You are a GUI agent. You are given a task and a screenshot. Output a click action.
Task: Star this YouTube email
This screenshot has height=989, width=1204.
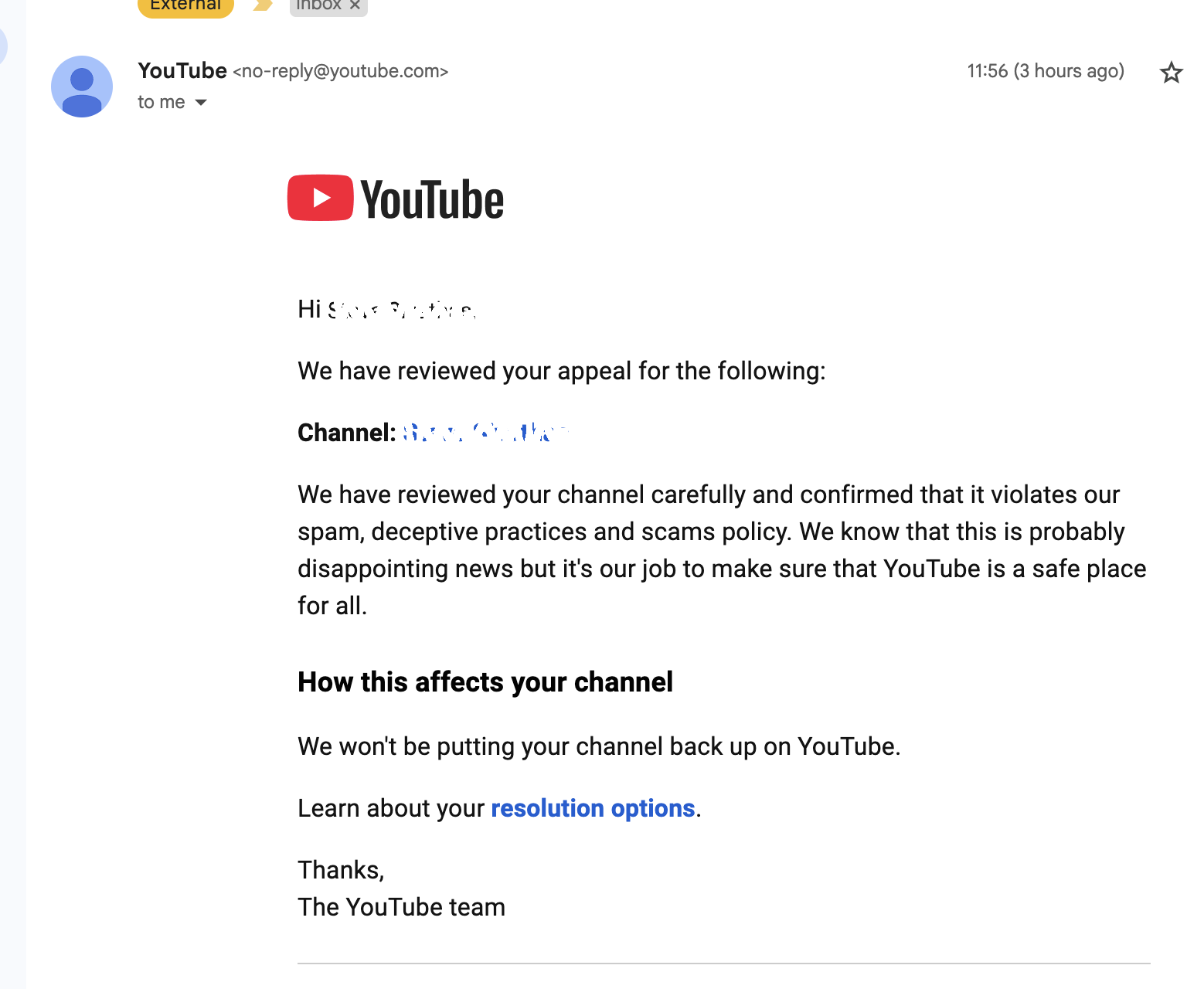pyautogui.click(x=1171, y=73)
